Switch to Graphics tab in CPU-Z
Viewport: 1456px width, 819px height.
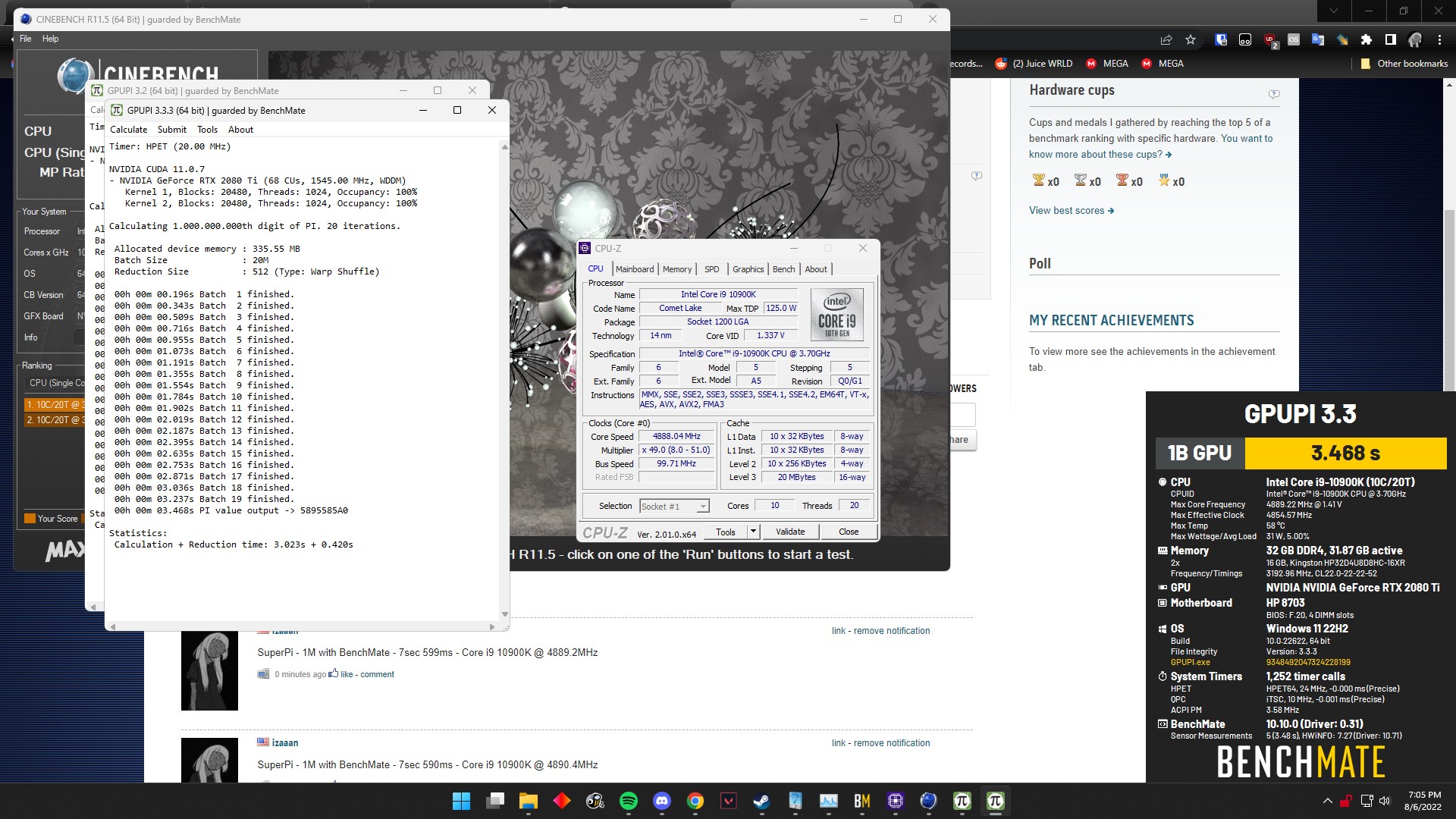pos(748,269)
